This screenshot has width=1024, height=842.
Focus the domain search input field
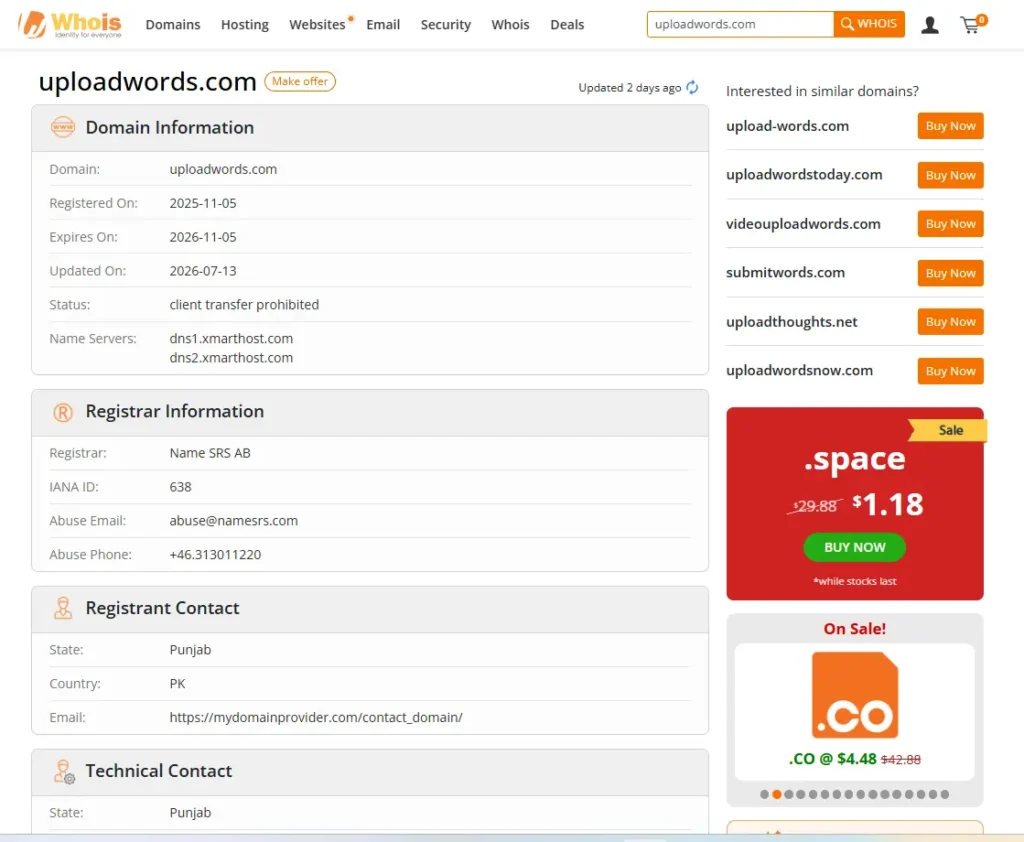pos(741,24)
